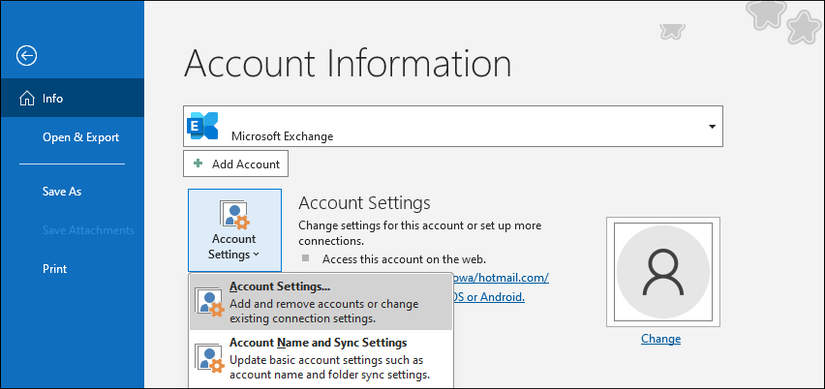The height and width of the screenshot is (389, 825).
Task: Click the Microsoft Exchange logo icon
Action: click(203, 126)
